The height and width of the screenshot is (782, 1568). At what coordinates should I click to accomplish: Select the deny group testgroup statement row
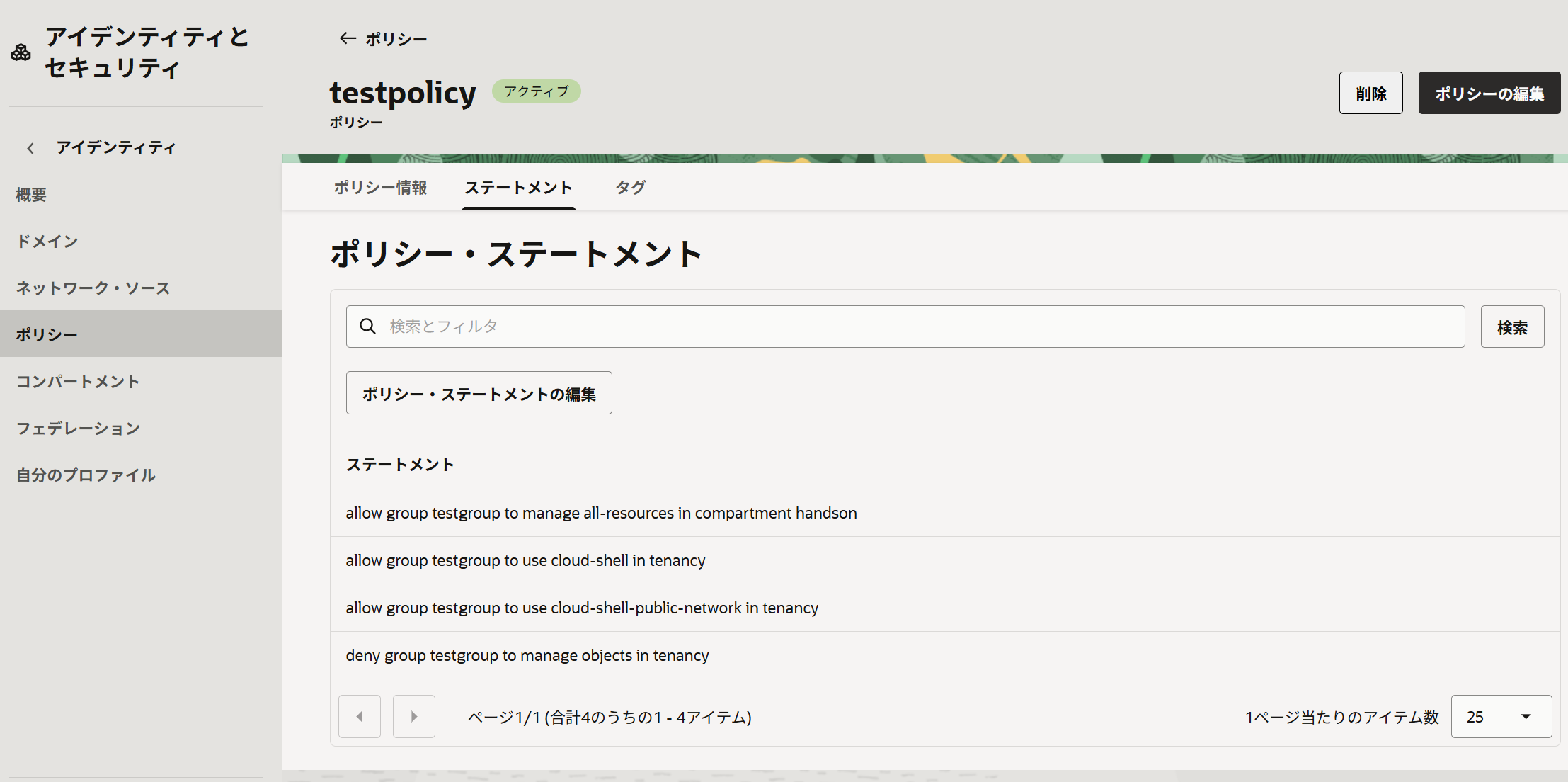click(x=527, y=655)
